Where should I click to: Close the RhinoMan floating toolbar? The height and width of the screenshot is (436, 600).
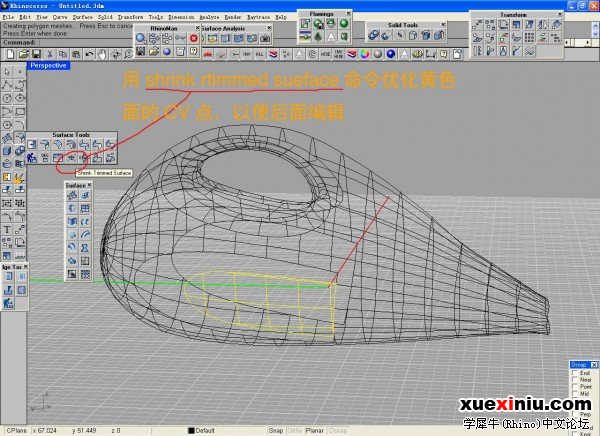click(x=197, y=28)
